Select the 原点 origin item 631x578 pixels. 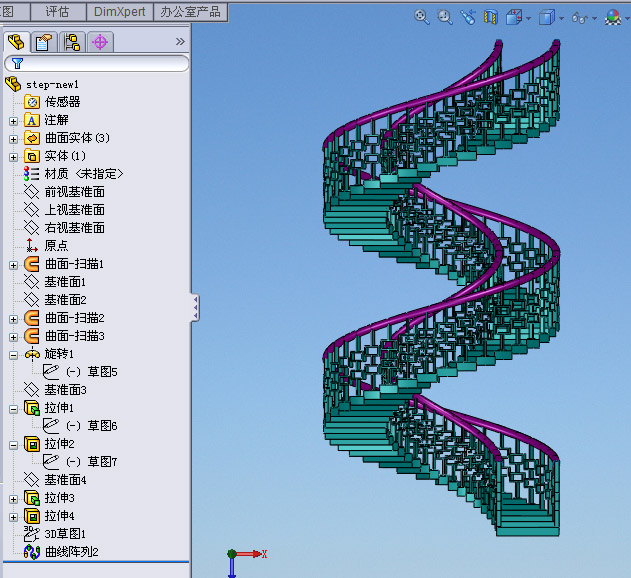(x=56, y=246)
